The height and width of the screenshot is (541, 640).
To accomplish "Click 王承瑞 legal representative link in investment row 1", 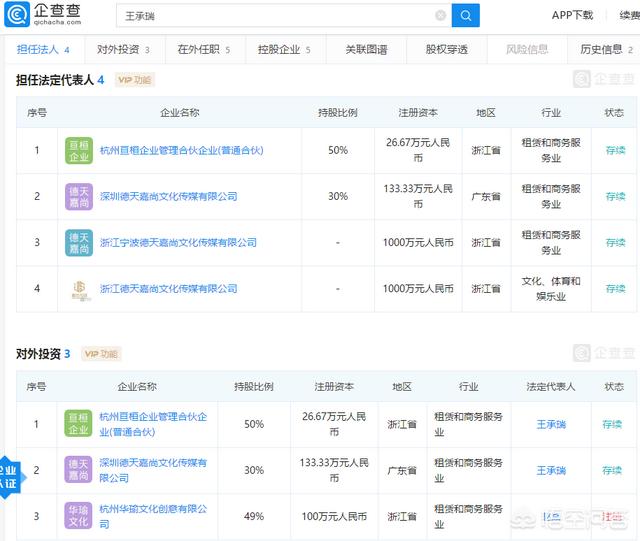I will (551, 425).
